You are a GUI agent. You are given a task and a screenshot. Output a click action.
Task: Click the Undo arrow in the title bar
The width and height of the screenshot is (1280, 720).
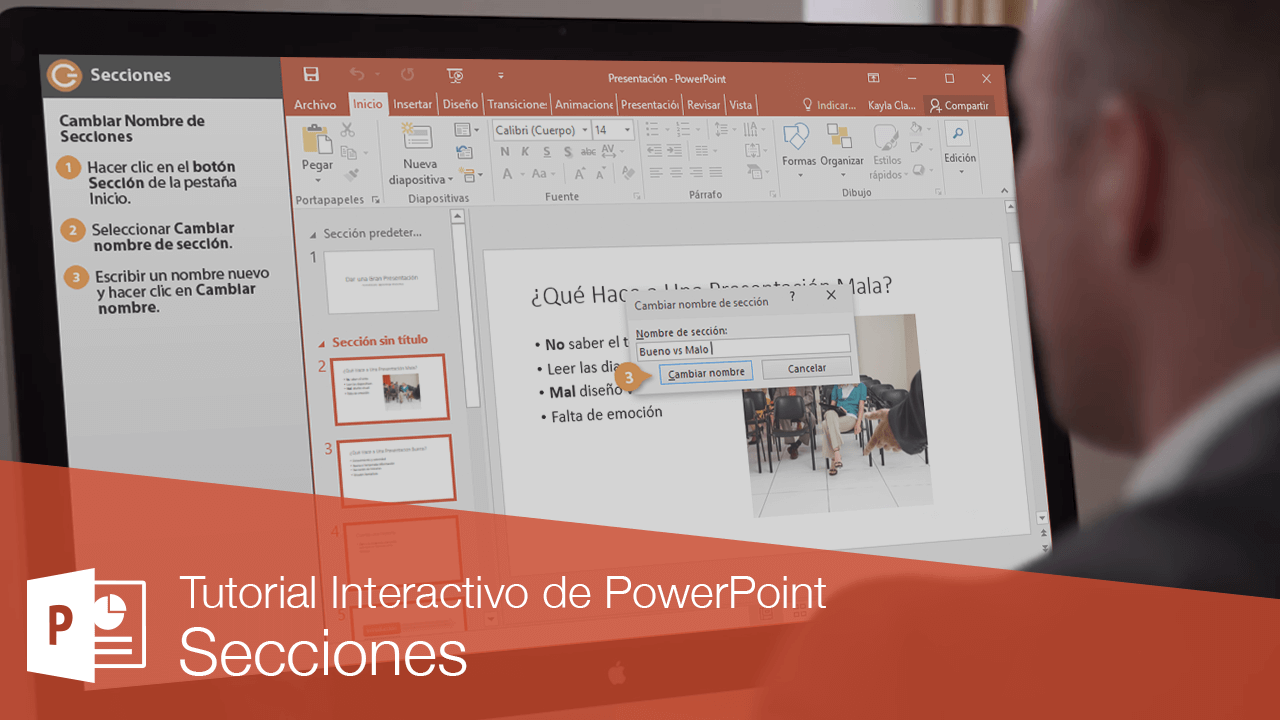click(357, 75)
